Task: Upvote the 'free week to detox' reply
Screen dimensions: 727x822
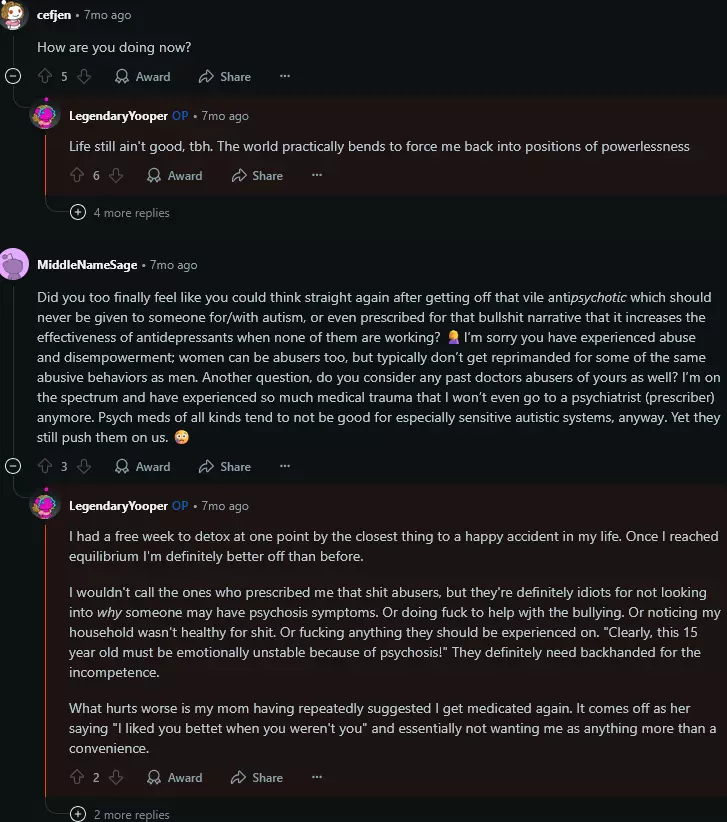Action: click(x=76, y=777)
